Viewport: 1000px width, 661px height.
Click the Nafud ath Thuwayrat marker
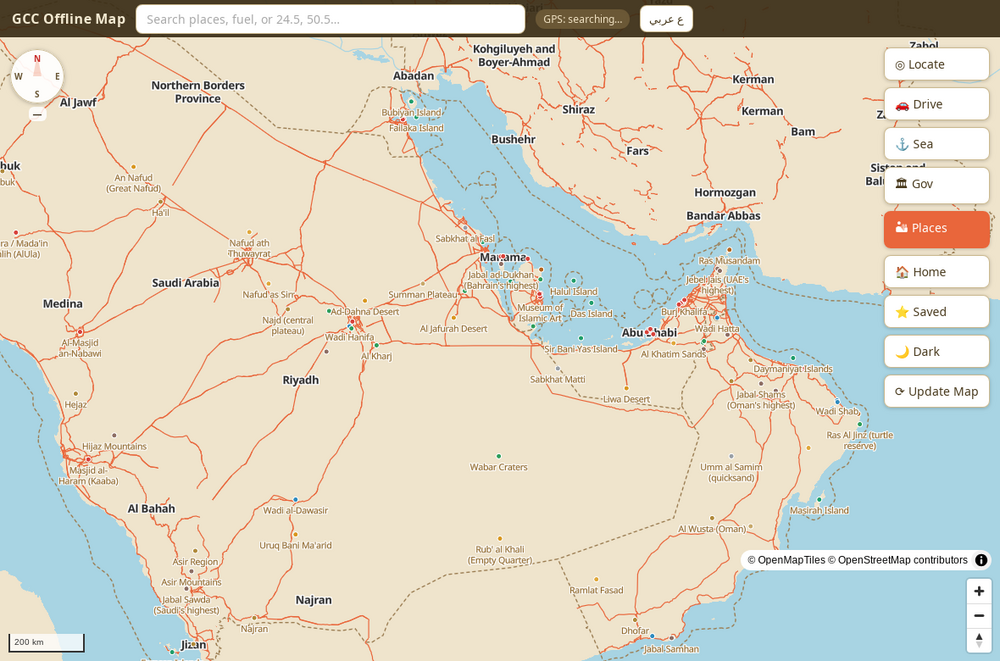[x=249, y=232]
